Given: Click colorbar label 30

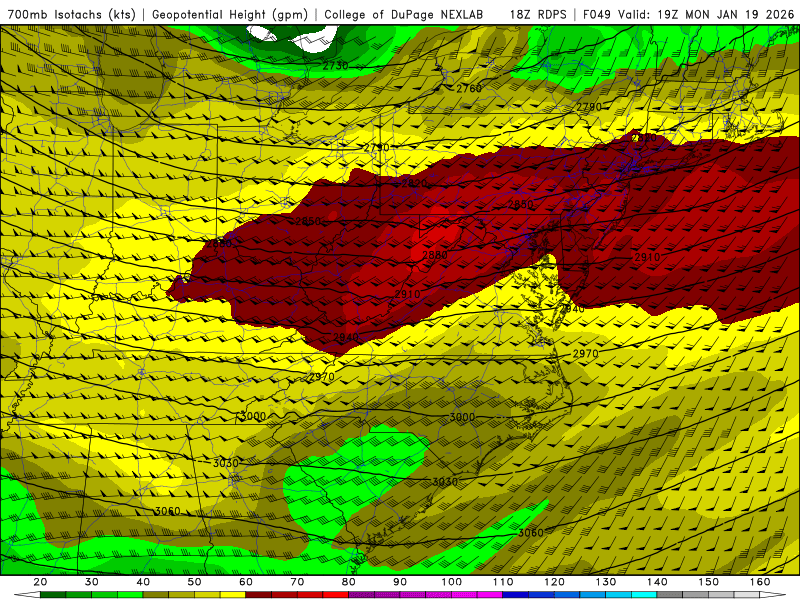Looking at the screenshot, I should [x=92, y=582].
